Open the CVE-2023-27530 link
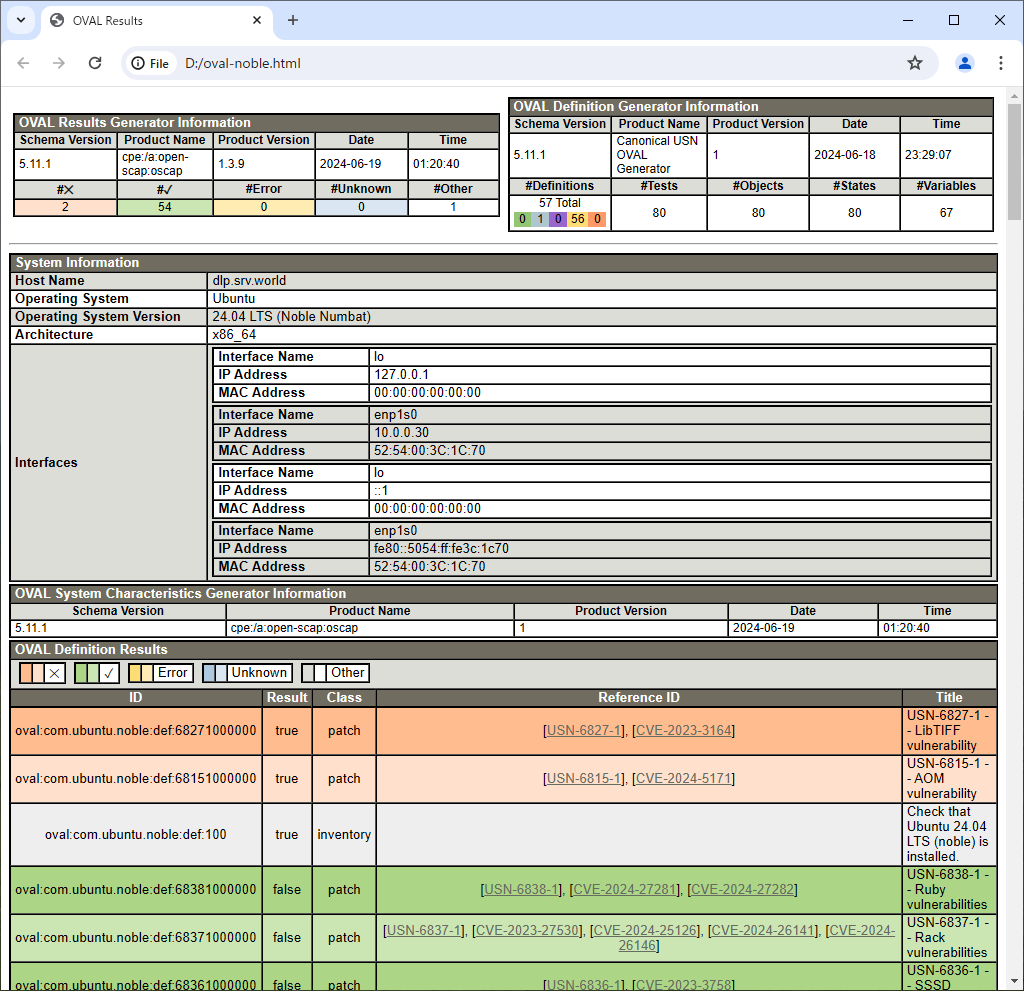Viewport: 1024px width, 991px height. click(x=527, y=930)
